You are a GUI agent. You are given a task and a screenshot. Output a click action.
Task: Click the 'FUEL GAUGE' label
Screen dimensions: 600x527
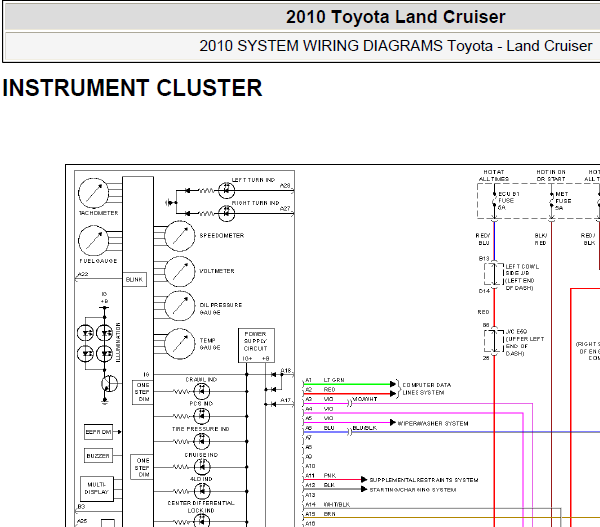pos(98,261)
